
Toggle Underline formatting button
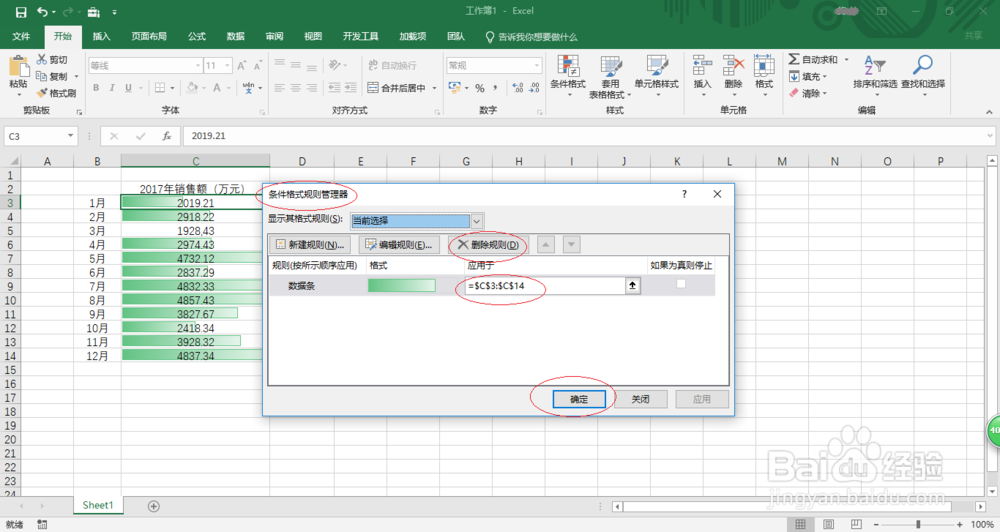click(128, 88)
